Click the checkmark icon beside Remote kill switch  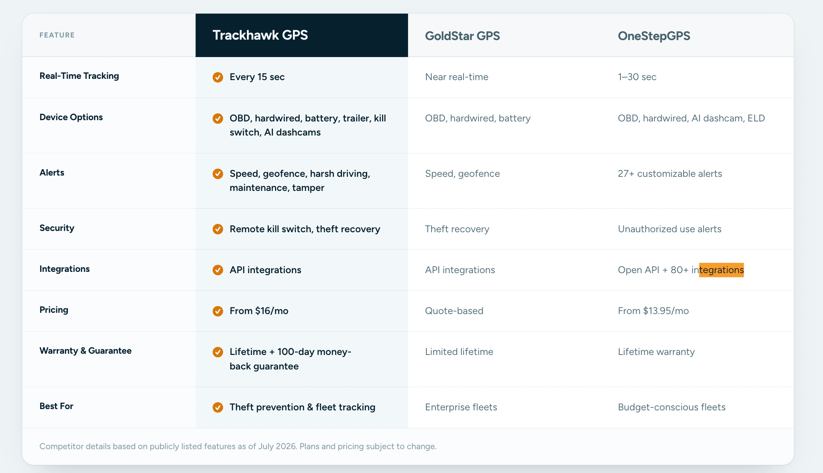pos(217,229)
